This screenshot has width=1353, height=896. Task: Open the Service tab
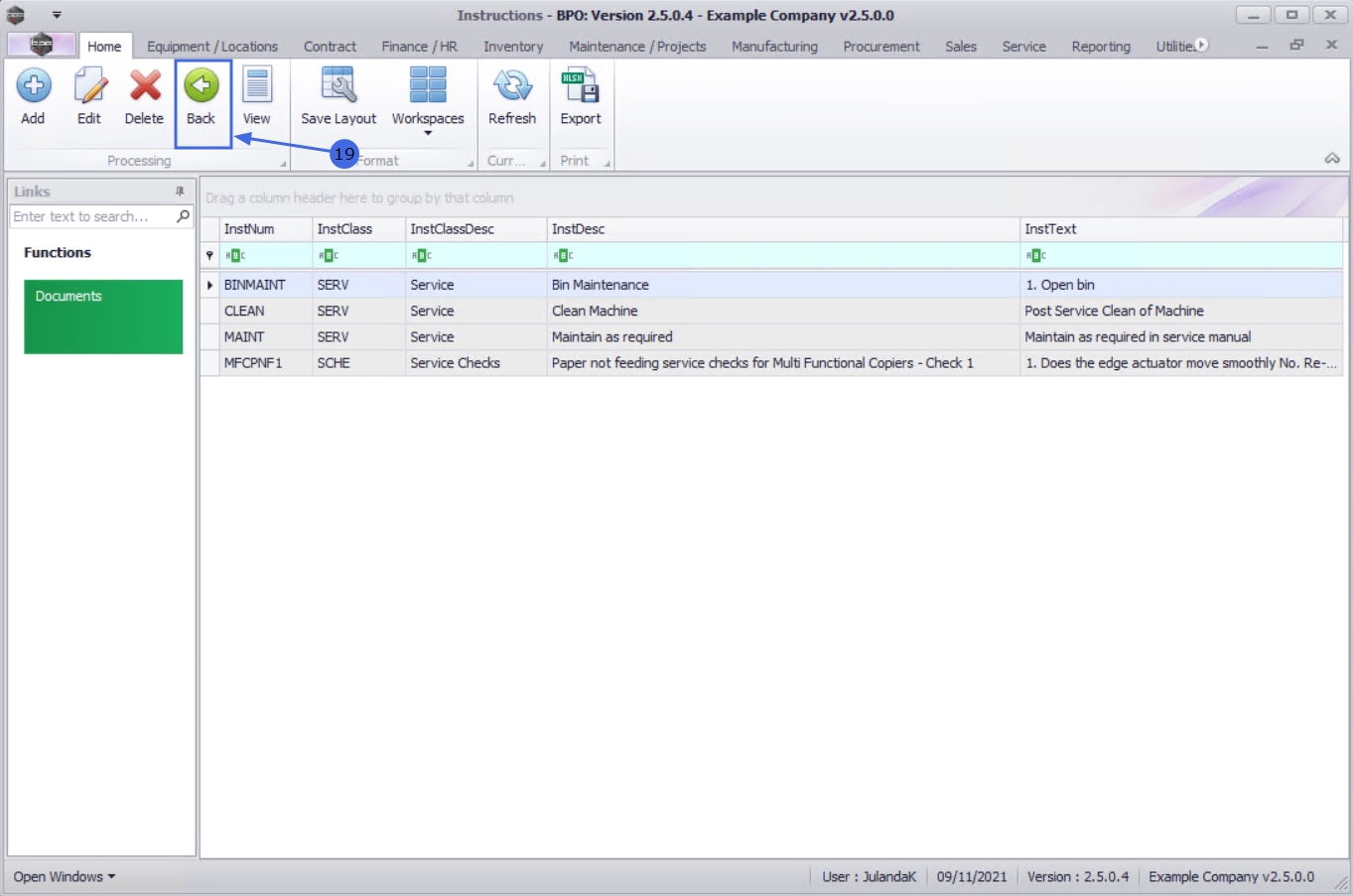(x=1023, y=47)
